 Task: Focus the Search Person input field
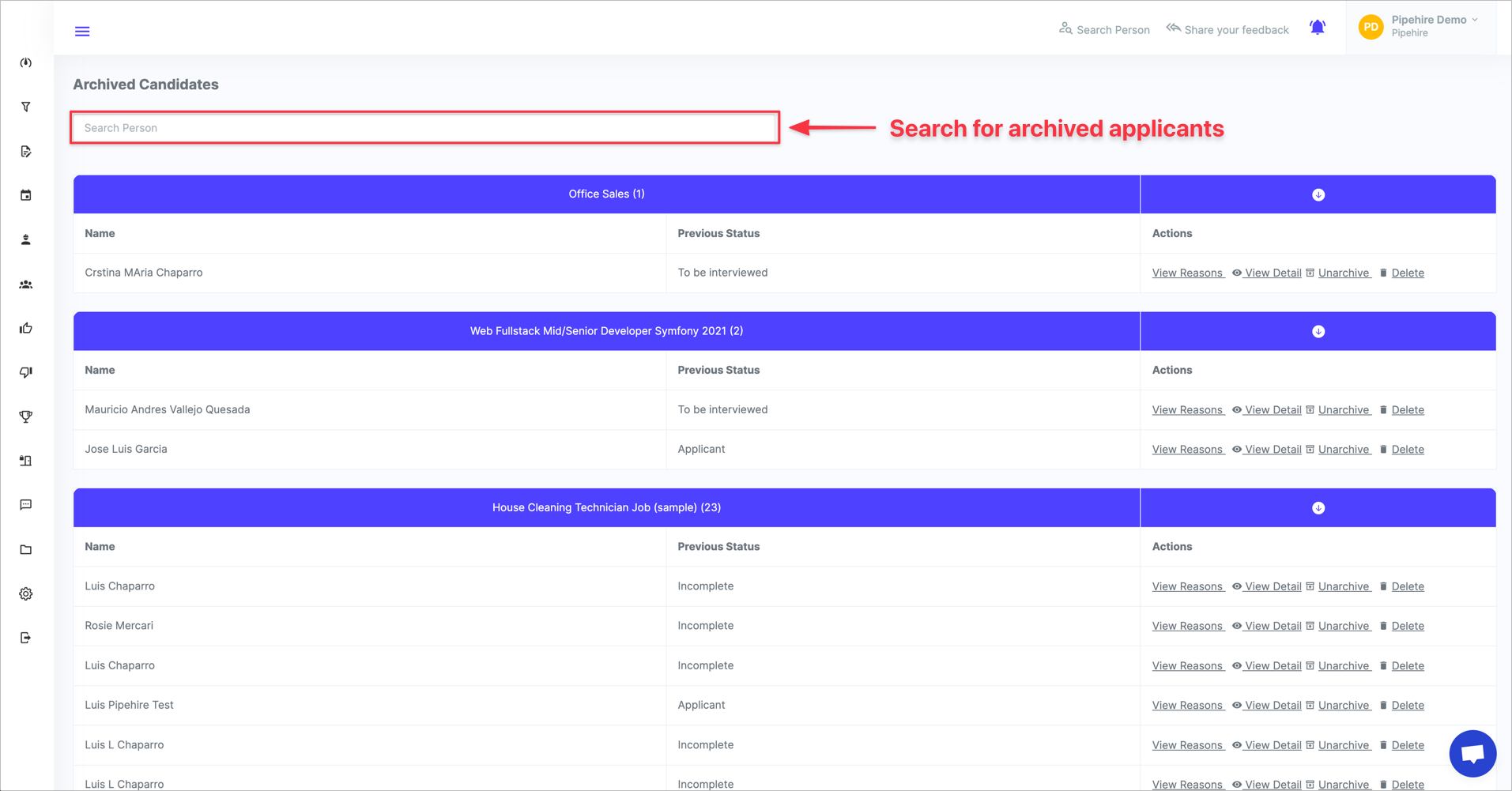coord(425,127)
